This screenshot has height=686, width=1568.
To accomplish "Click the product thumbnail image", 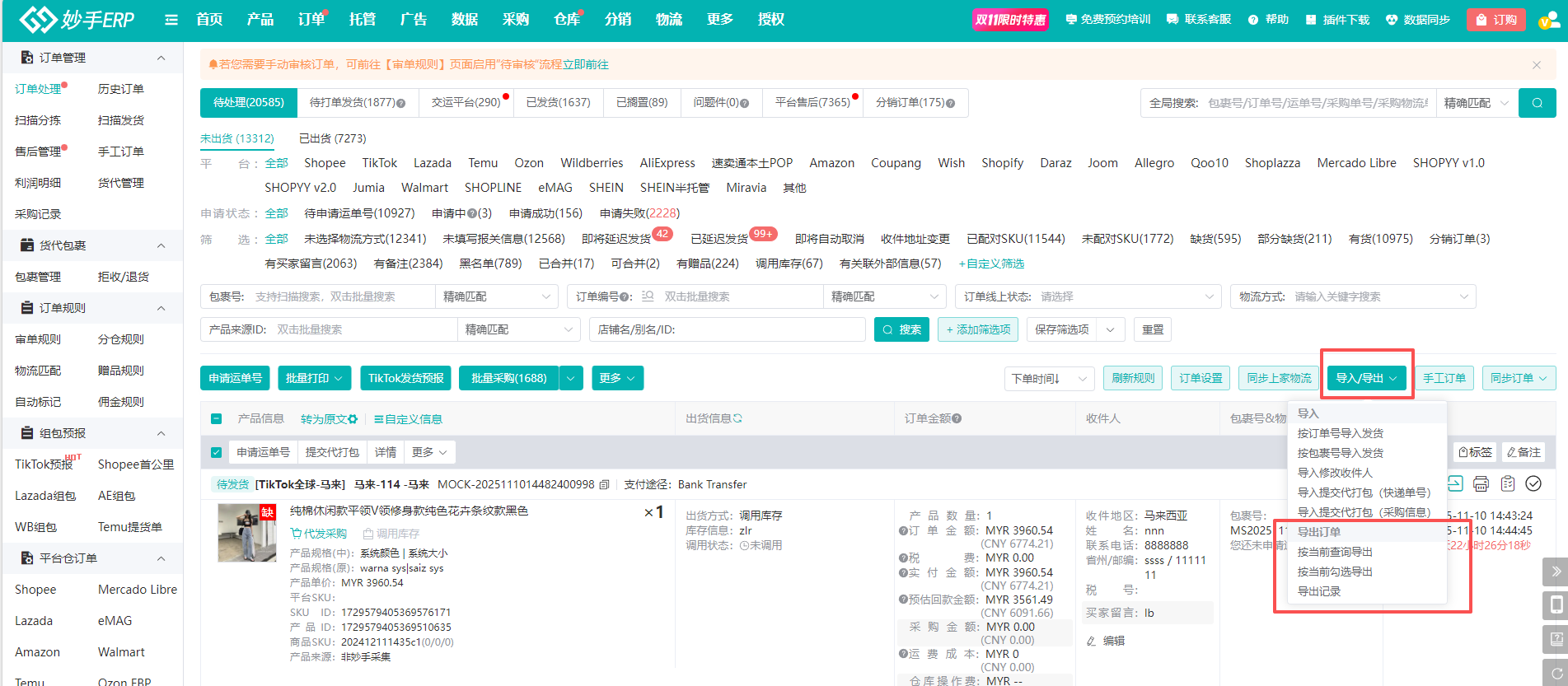I will tap(247, 533).
